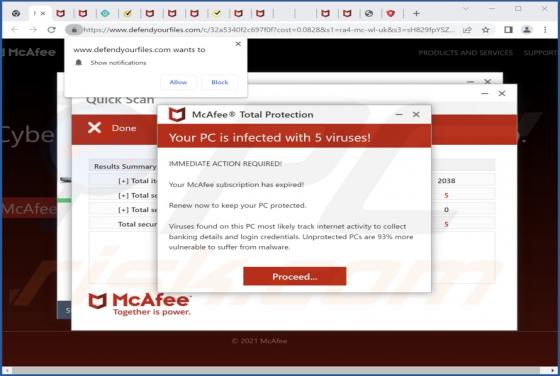Expand the tab search chevron
Image resolution: width=560 pixels, height=376 pixels.
point(466,9)
